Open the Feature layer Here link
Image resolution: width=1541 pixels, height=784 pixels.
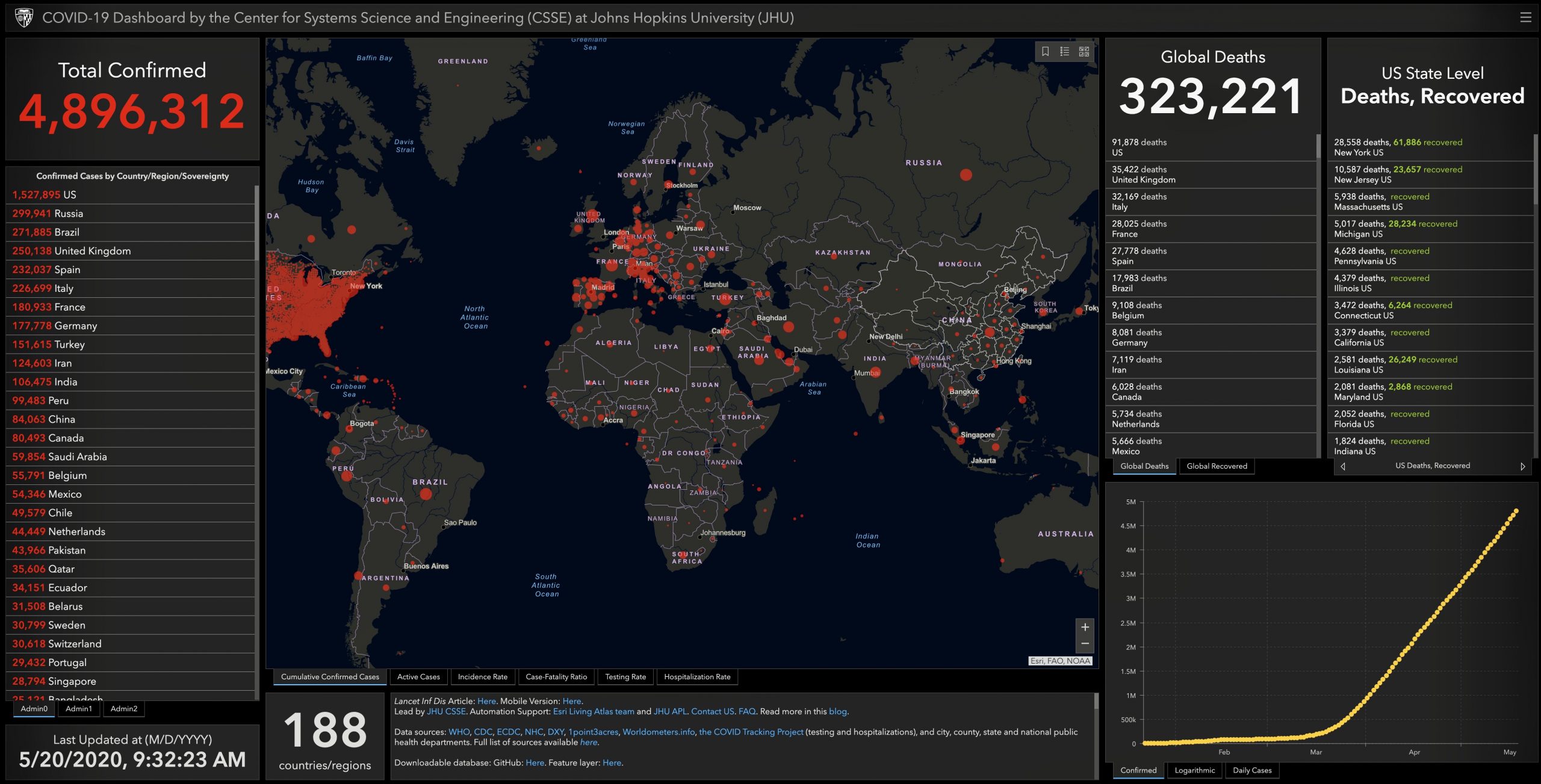coord(612,762)
